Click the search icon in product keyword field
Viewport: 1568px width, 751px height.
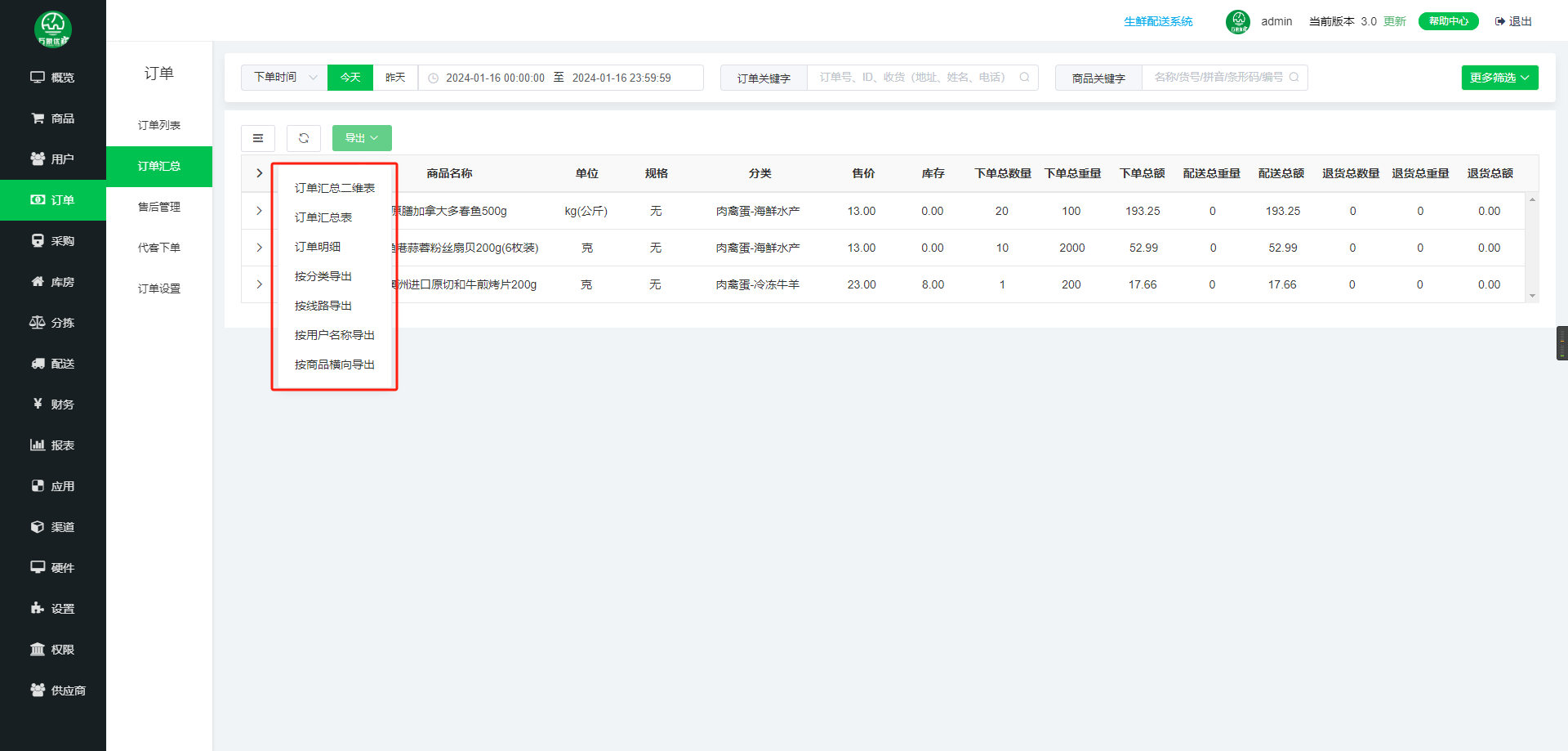[1294, 78]
